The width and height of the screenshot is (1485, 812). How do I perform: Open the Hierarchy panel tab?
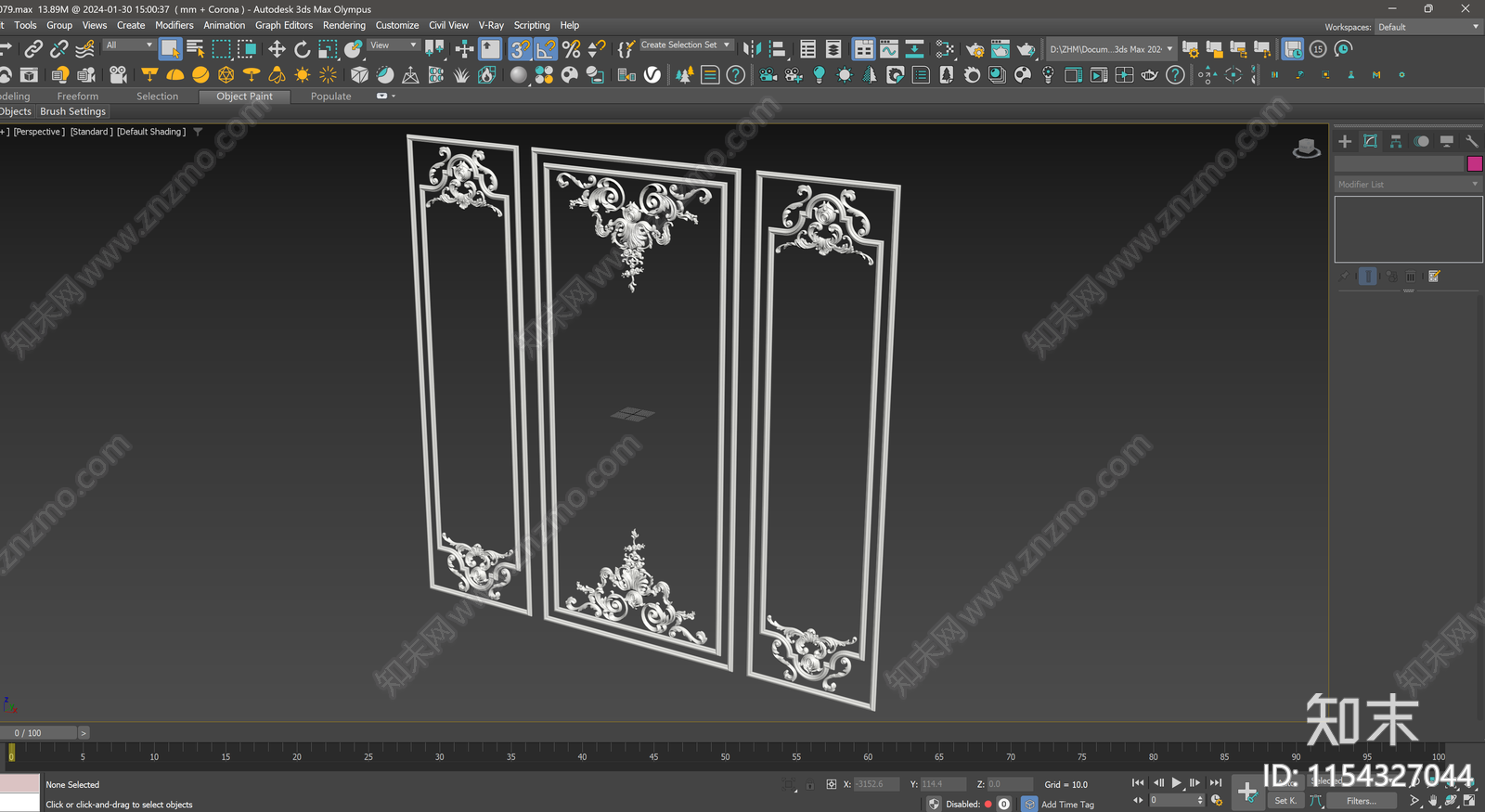point(1396,141)
